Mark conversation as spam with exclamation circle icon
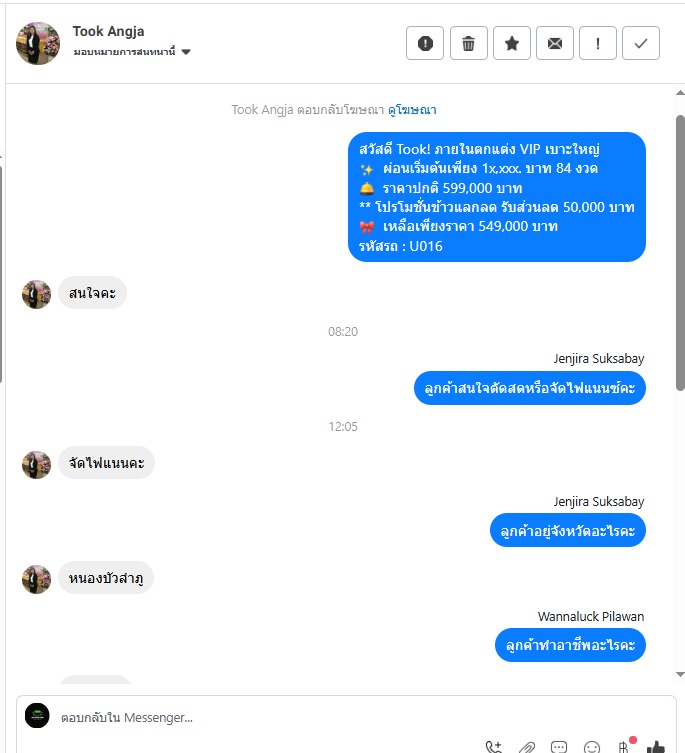This screenshot has width=685, height=753. tap(425, 43)
